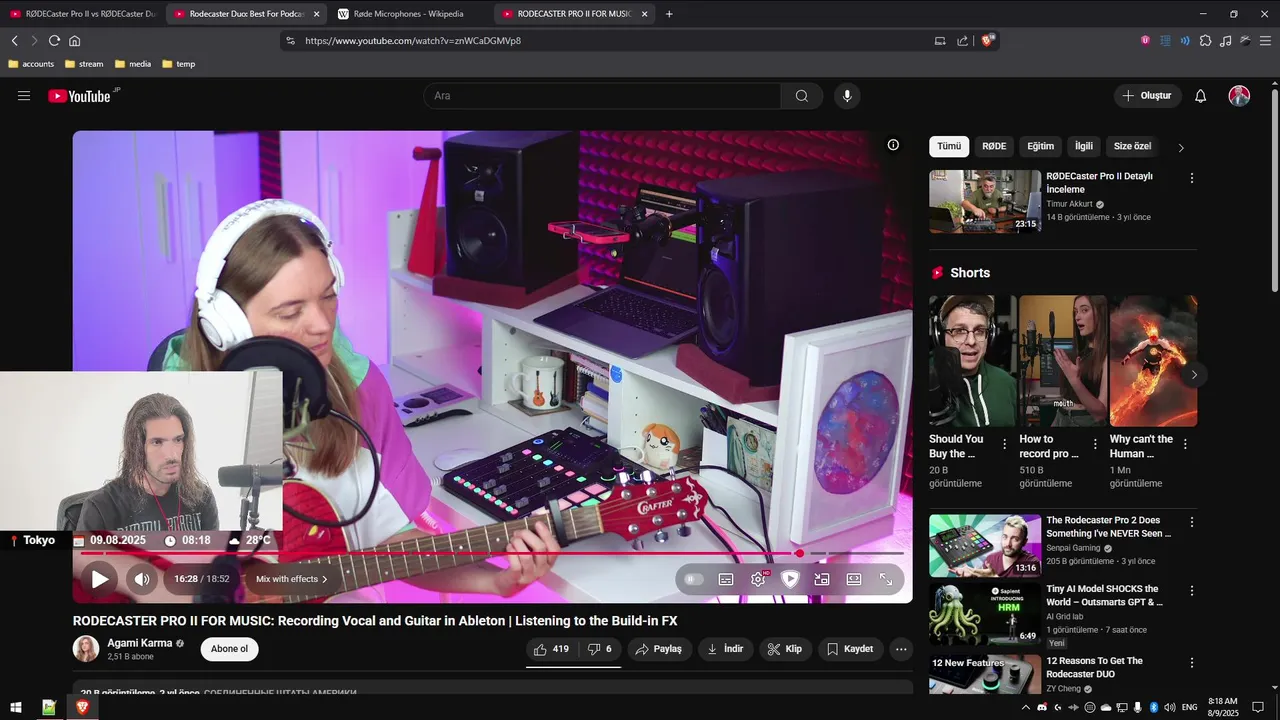Open options for 'RØDECaster Pro II Detaylı İnceleme'
The height and width of the screenshot is (720, 1280).
[1191, 178]
